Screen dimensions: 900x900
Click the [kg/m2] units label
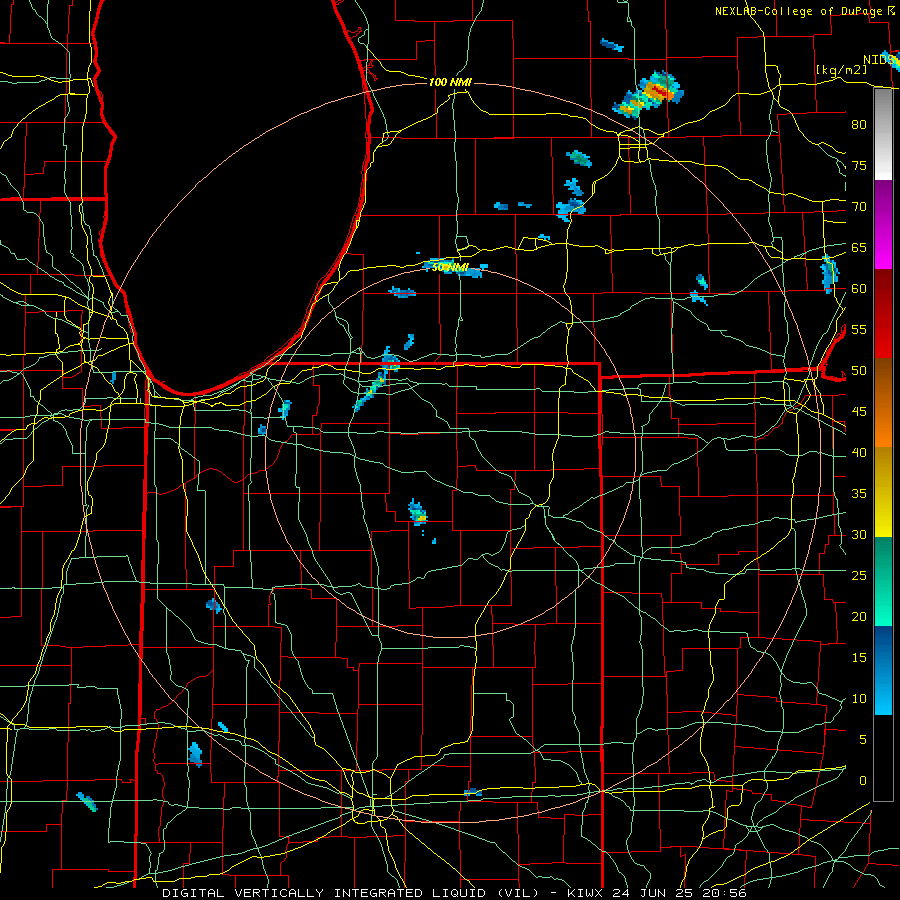click(x=841, y=70)
